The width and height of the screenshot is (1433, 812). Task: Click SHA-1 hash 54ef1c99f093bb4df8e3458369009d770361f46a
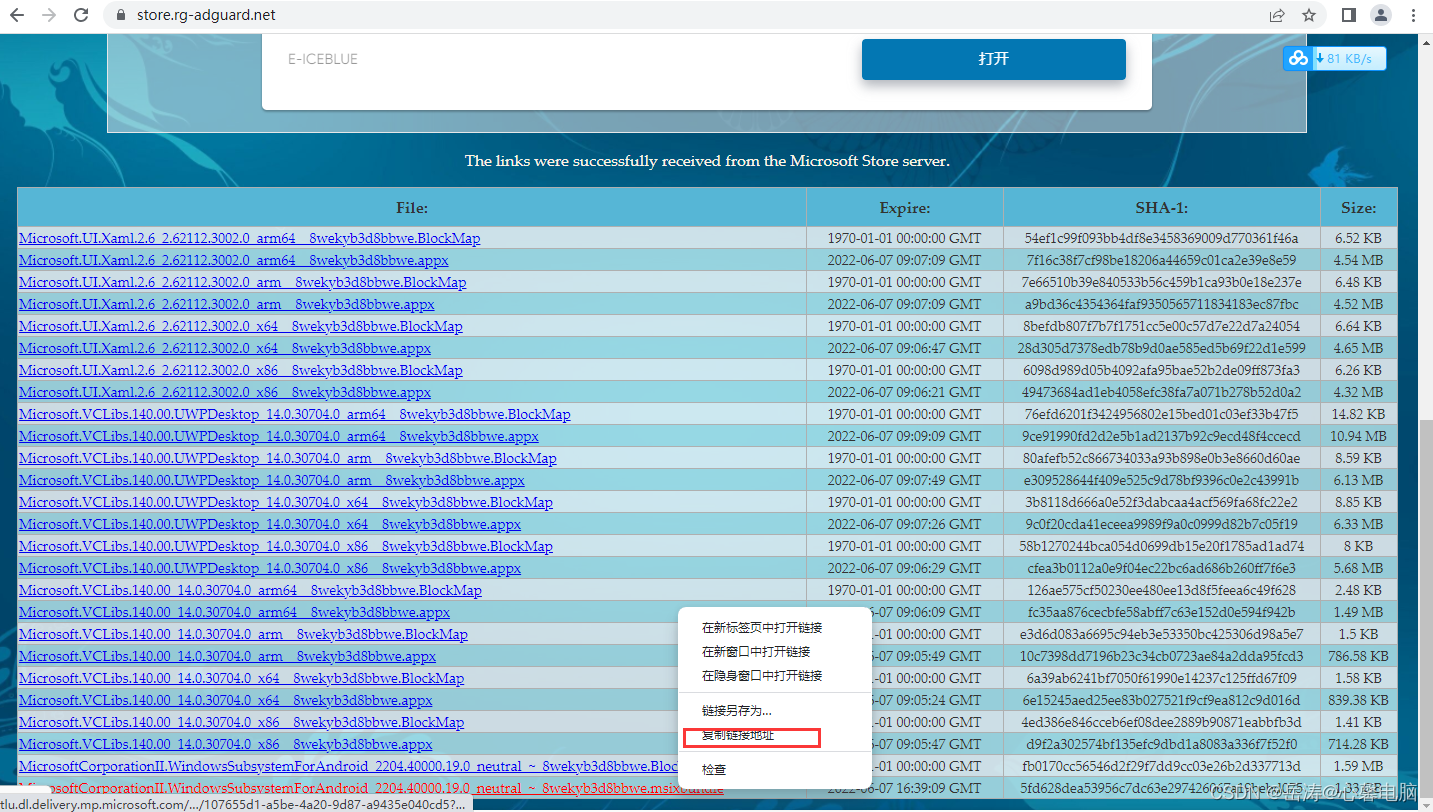click(1162, 238)
